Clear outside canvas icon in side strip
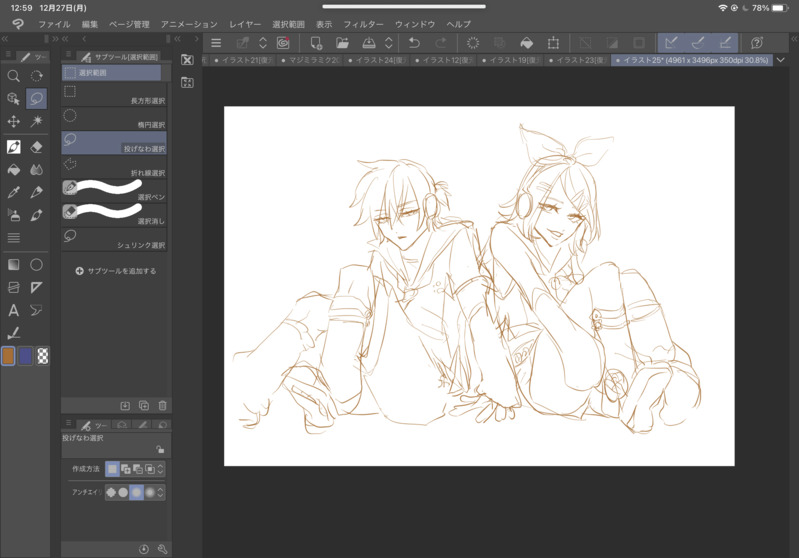799x558 pixels. point(188,60)
